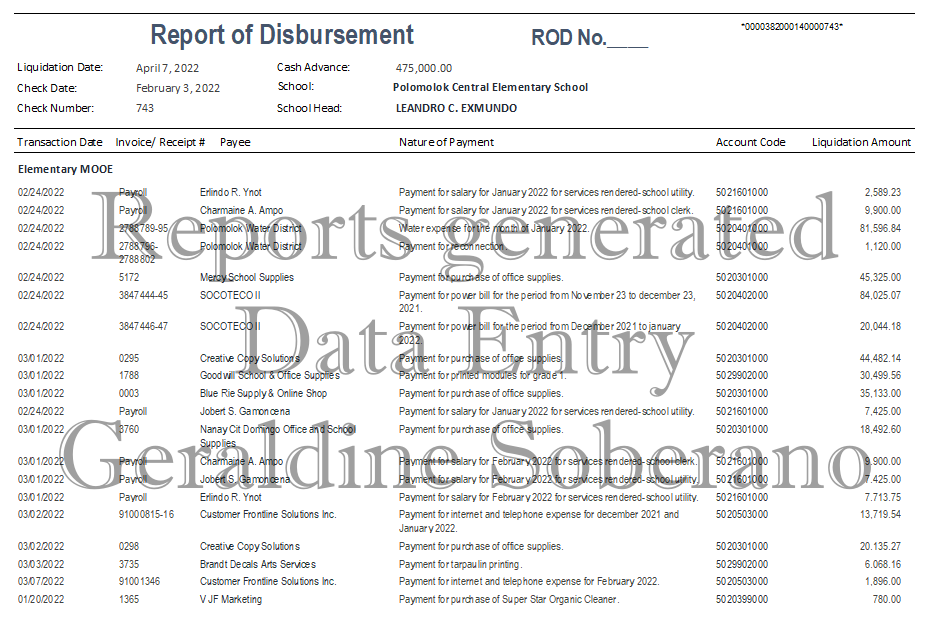The image size is (930, 630).
Task: Click receipt number 1365
Action: tap(129, 599)
